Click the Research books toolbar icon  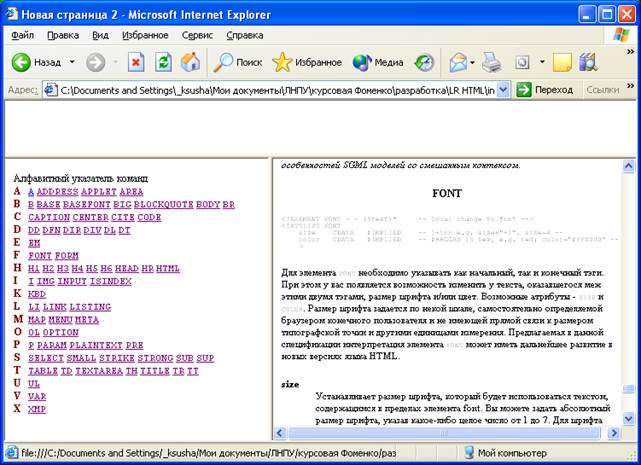588,62
